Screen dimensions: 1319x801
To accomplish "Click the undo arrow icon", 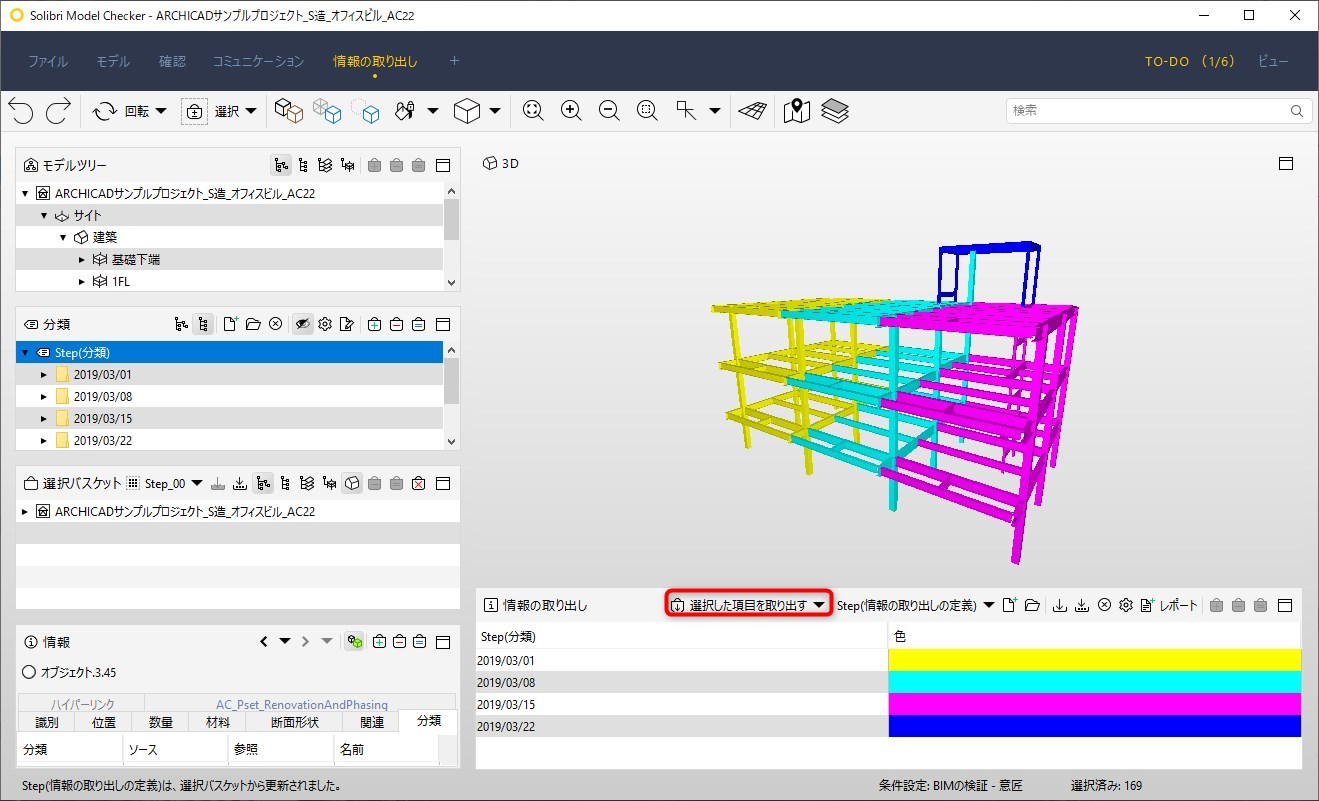I will (x=21, y=111).
